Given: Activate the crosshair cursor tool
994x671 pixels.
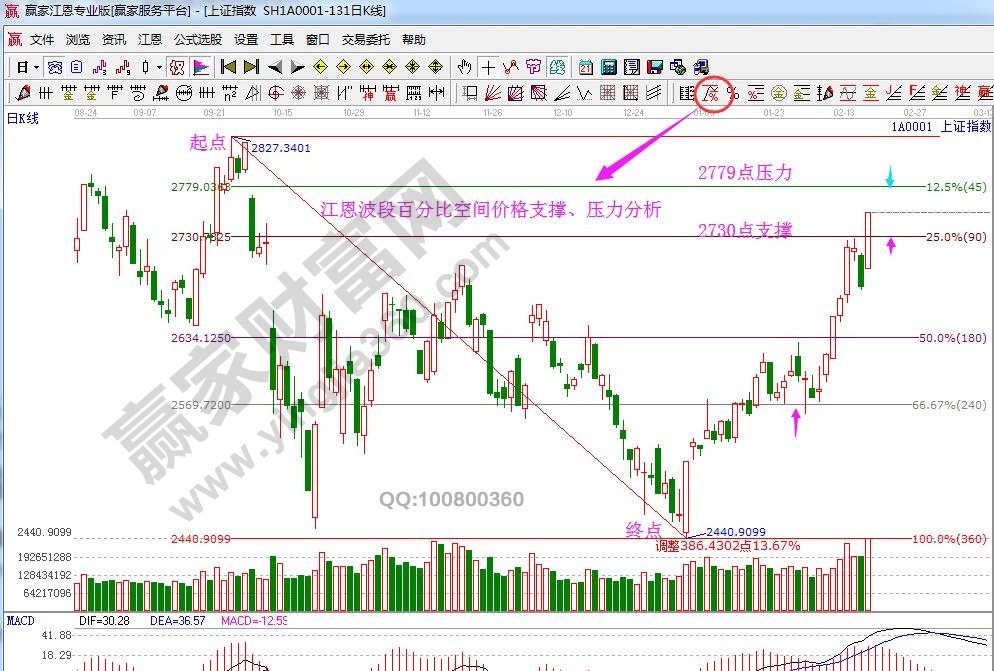Looking at the screenshot, I should 488,67.
